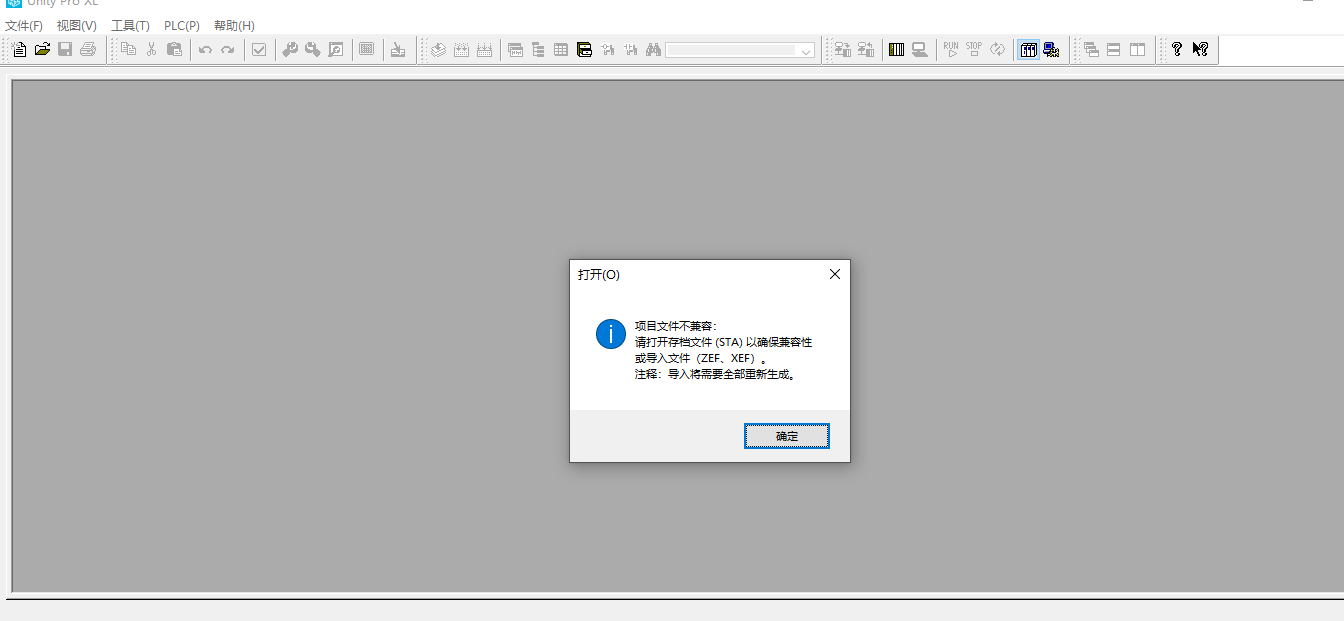Close the 打开(O) dialog with X
The height and width of the screenshot is (621, 1344).
(834, 274)
